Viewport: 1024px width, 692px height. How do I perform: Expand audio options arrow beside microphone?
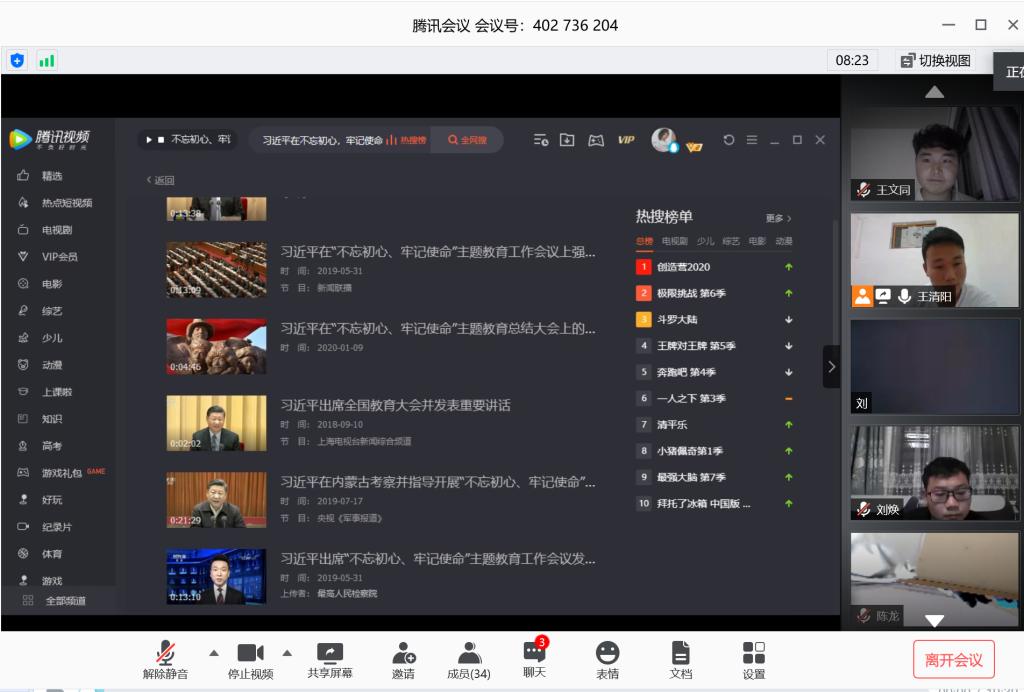click(213, 653)
